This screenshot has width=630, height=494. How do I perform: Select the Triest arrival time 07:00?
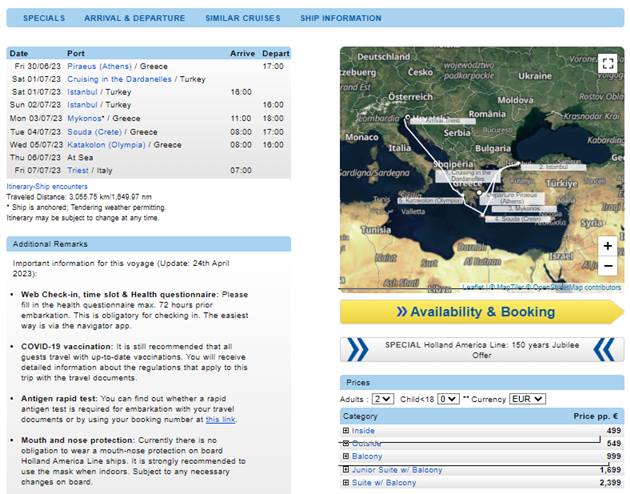pyautogui.click(x=241, y=170)
